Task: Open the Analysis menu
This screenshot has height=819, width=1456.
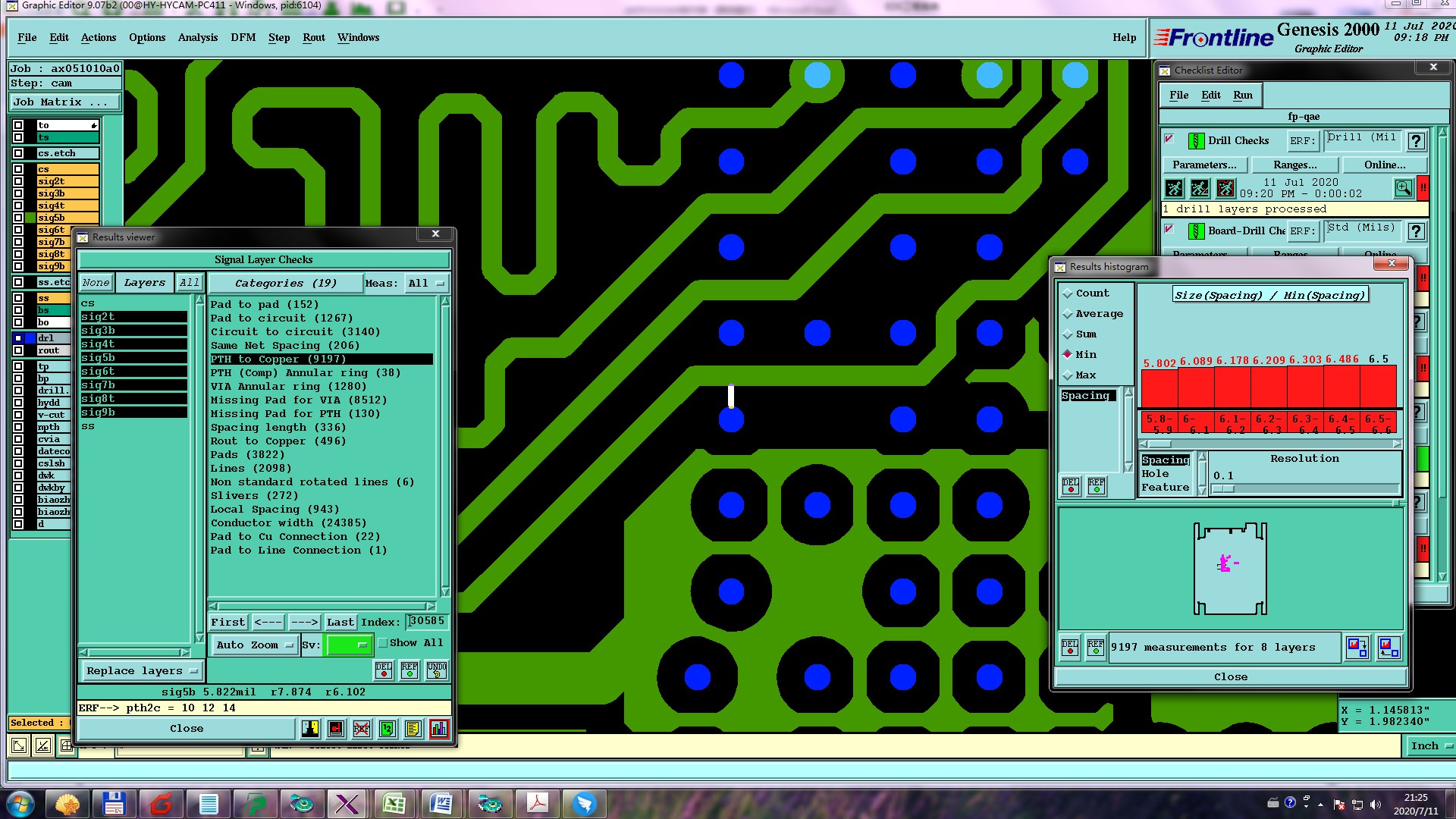Action: click(x=197, y=38)
